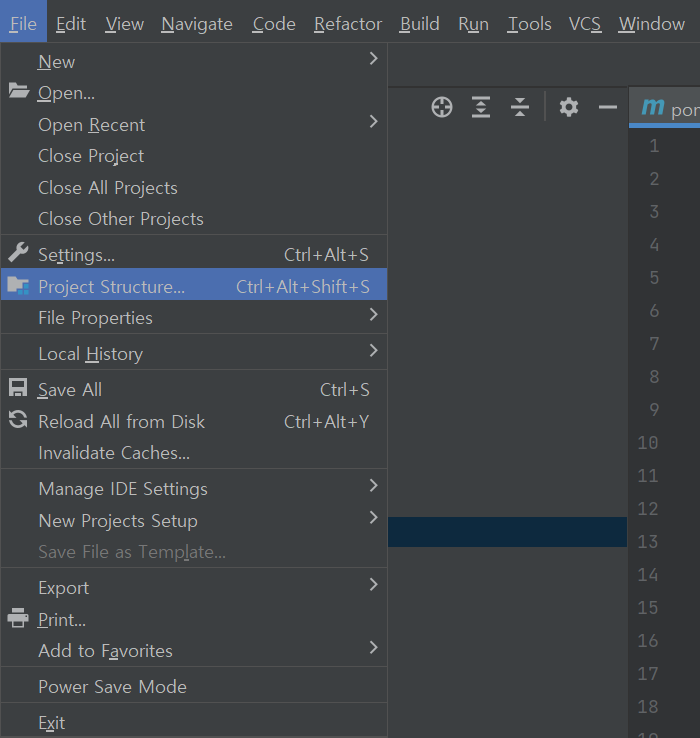Expand the Open Recent submenu arrow

(373, 121)
